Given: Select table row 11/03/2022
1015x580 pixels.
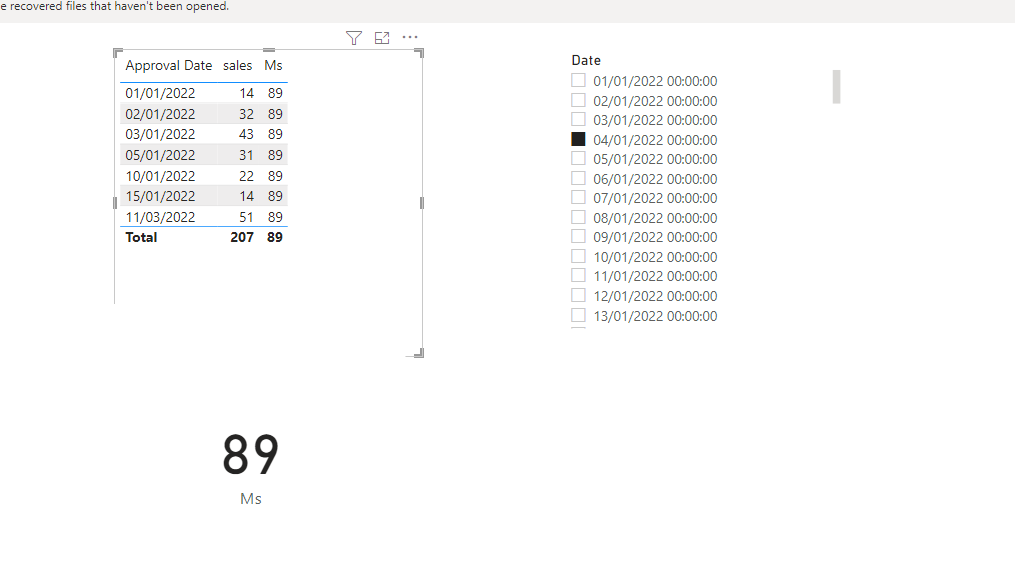Looking at the screenshot, I should (x=203, y=217).
